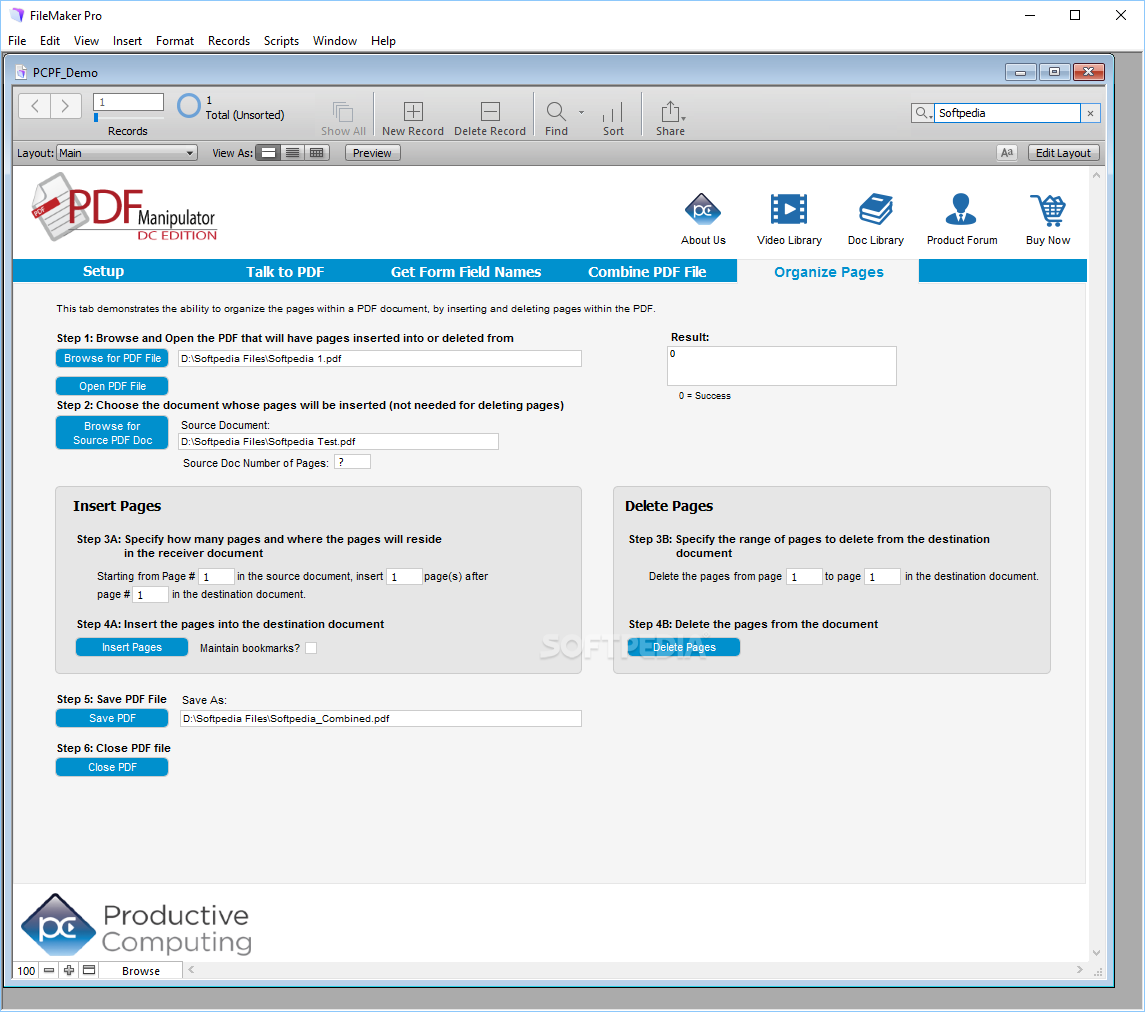Open the Video Library icon

pyautogui.click(x=789, y=210)
